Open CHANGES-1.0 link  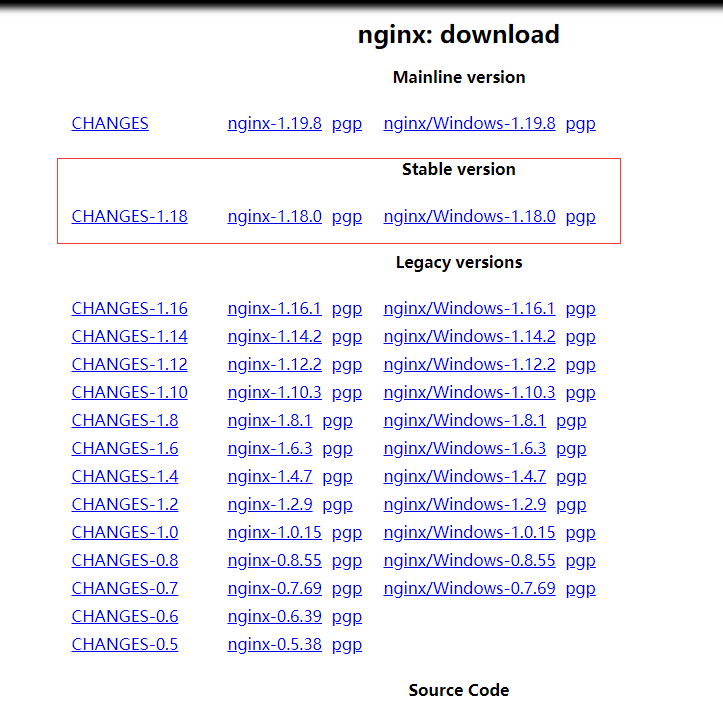pyautogui.click(x=124, y=532)
